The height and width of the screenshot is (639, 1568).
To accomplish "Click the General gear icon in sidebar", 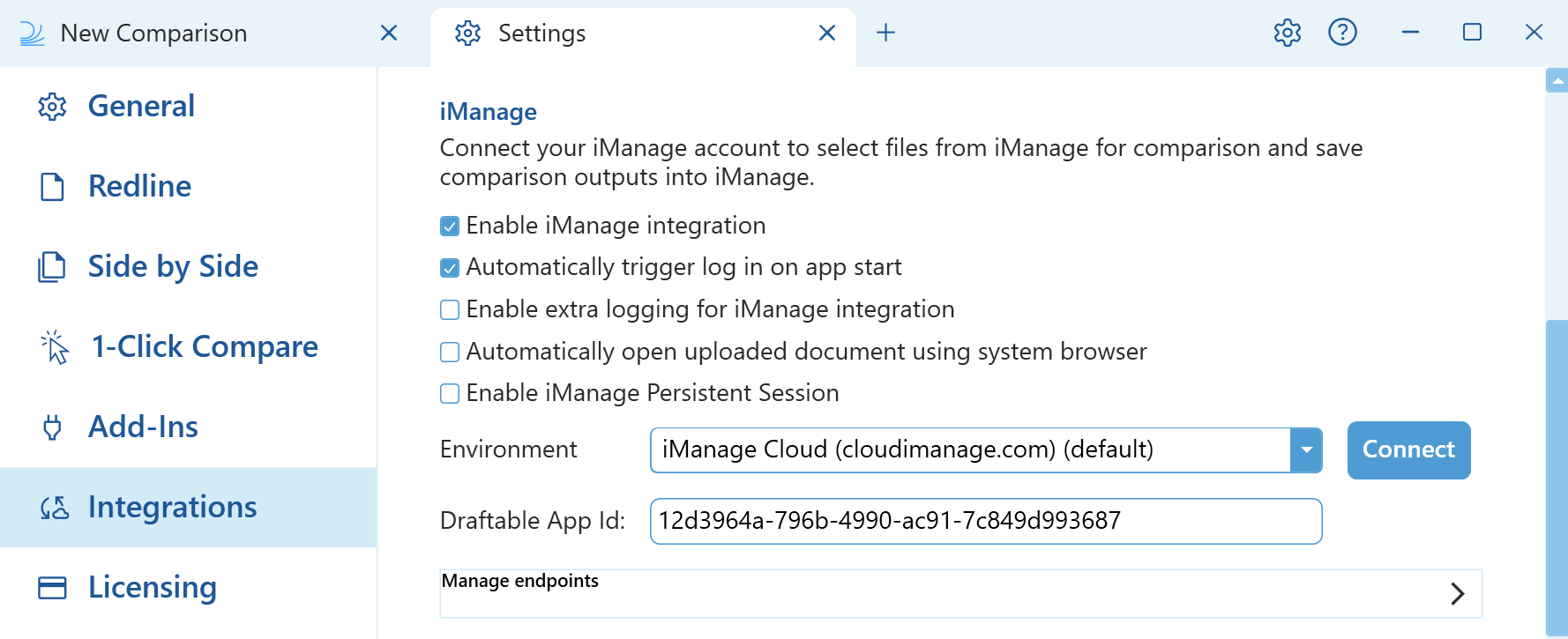I will (x=52, y=107).
